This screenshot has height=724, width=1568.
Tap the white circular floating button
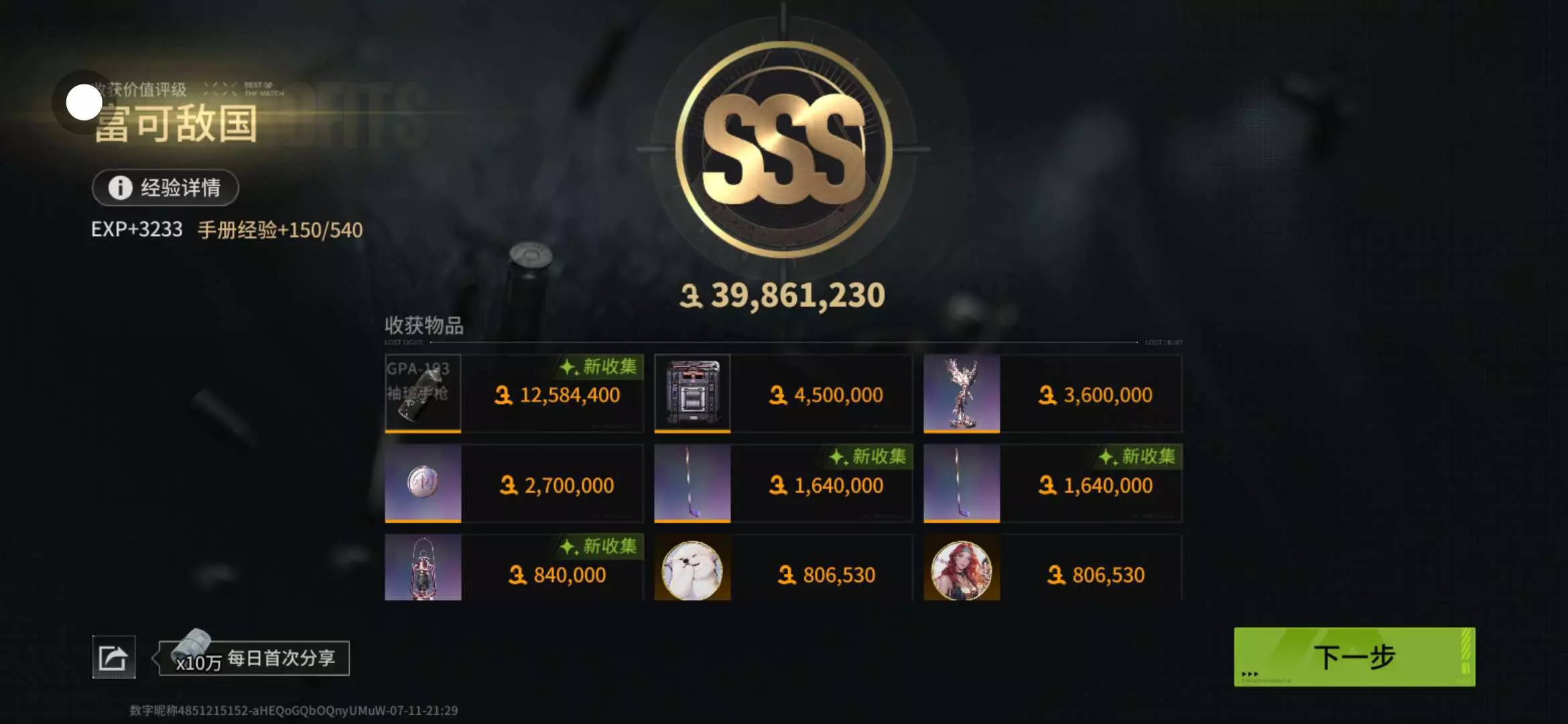click(x=84, y=103)
